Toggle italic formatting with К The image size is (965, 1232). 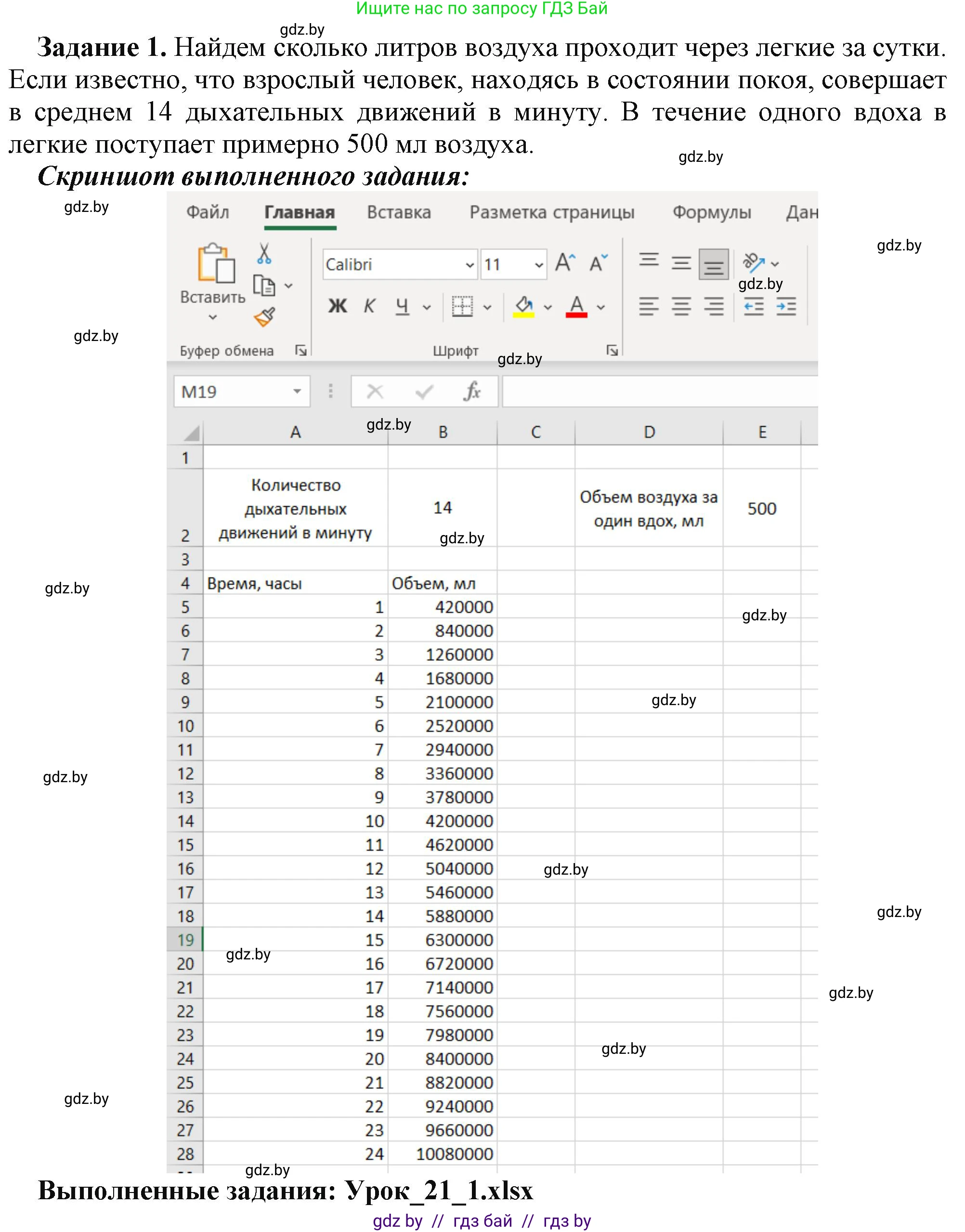[x=369, y=306]
